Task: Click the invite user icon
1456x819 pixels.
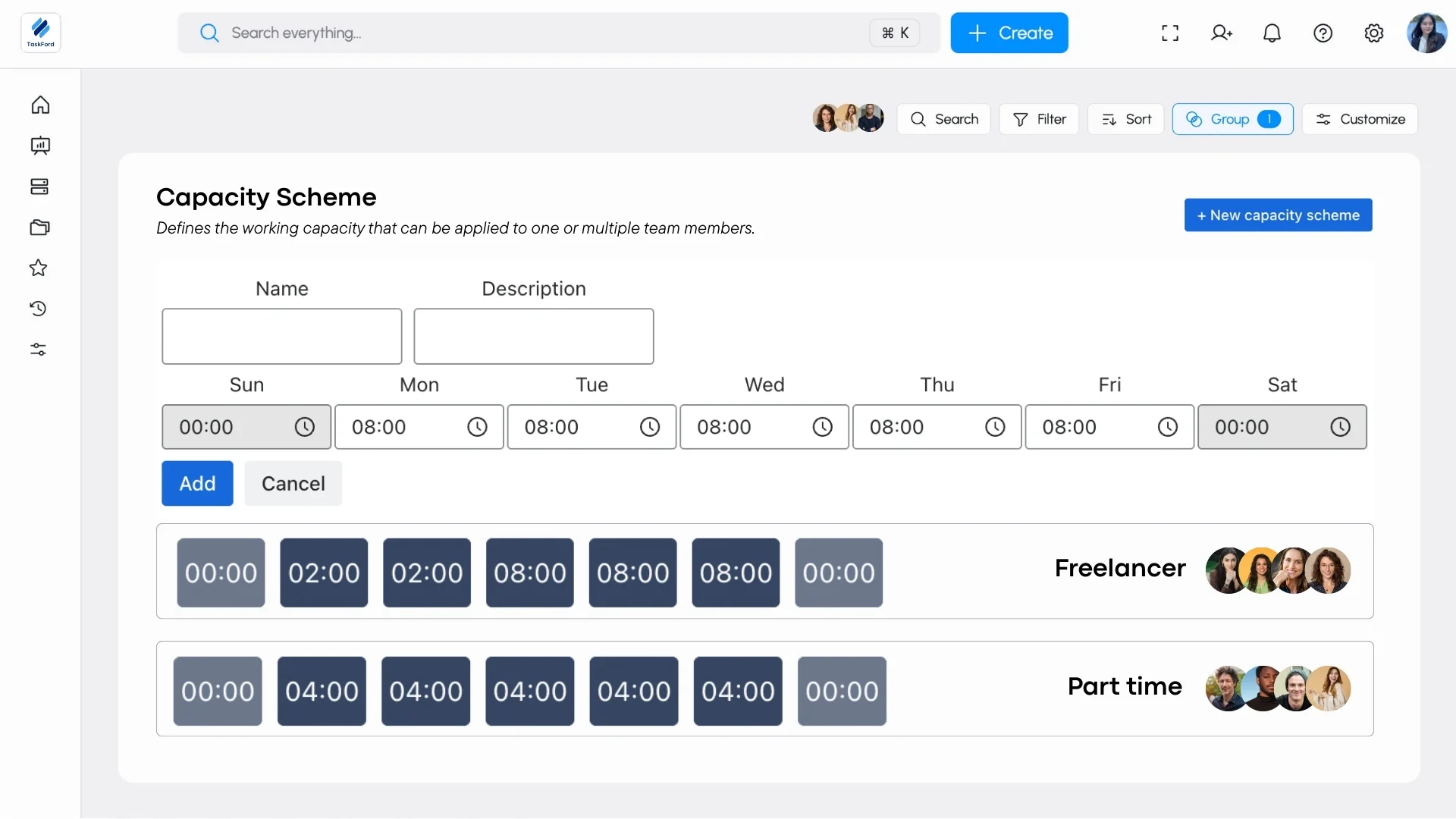Action: 1221,33
